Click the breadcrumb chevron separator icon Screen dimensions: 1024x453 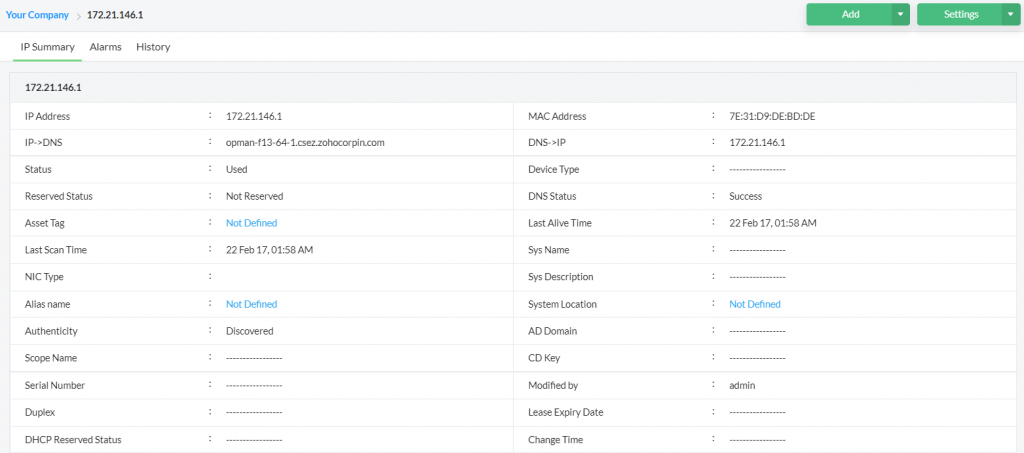[x=78, y=15]
